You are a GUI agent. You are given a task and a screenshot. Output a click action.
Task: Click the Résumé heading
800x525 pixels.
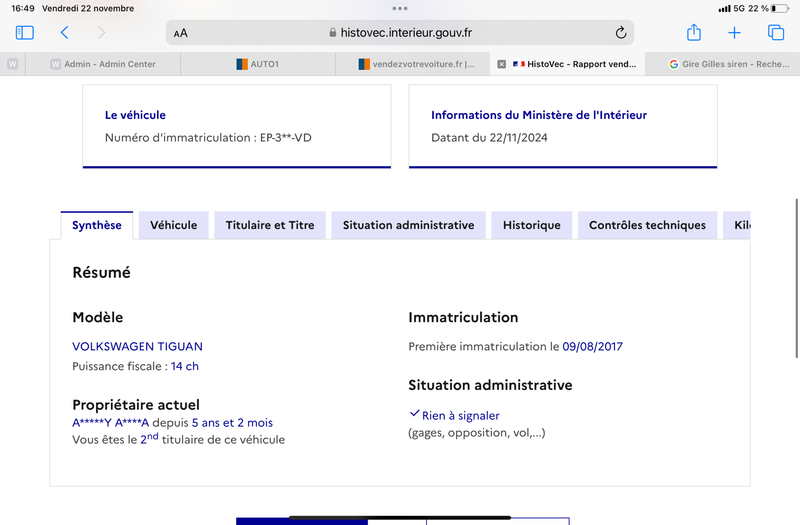click(102, 272)
